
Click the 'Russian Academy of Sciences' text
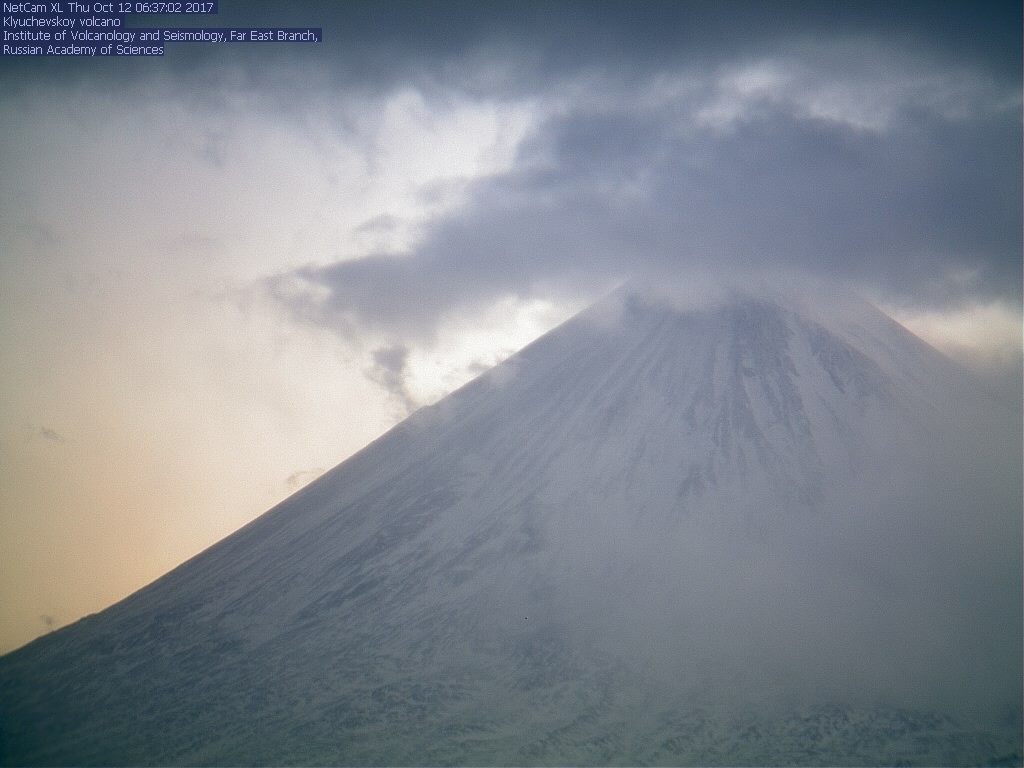83,50
